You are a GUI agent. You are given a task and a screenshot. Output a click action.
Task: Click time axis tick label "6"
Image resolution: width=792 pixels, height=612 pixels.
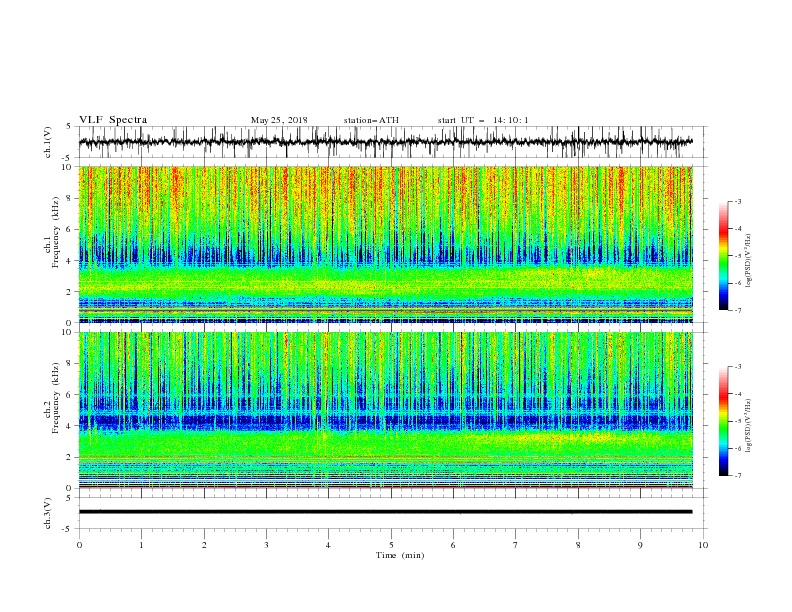pos(453,545)
